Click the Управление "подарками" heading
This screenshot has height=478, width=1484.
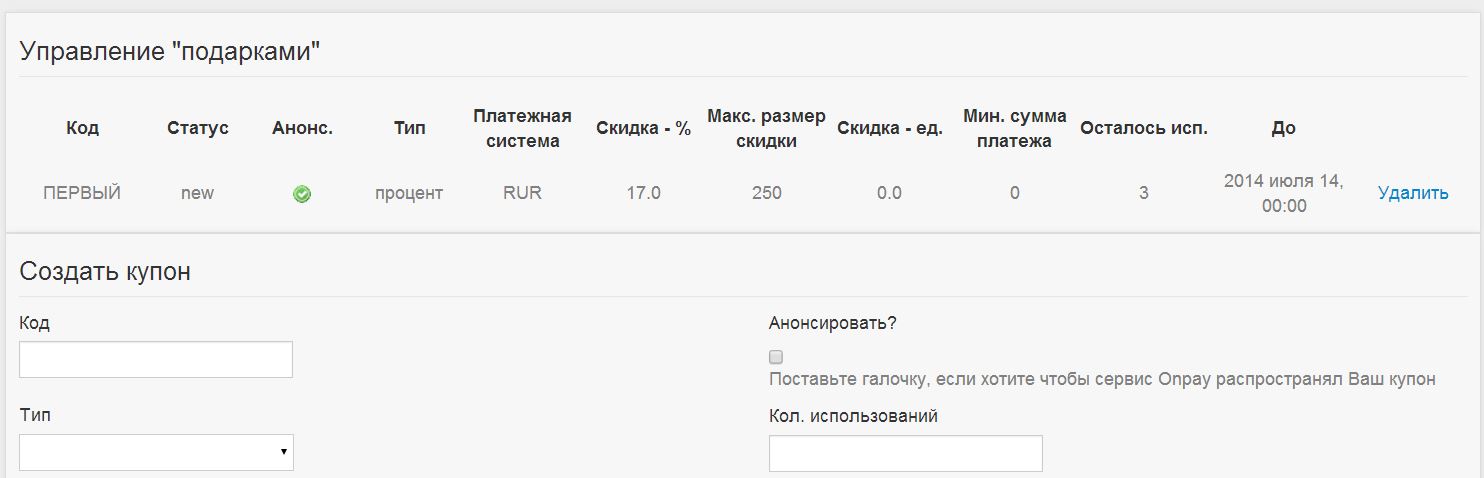point(169,52)
